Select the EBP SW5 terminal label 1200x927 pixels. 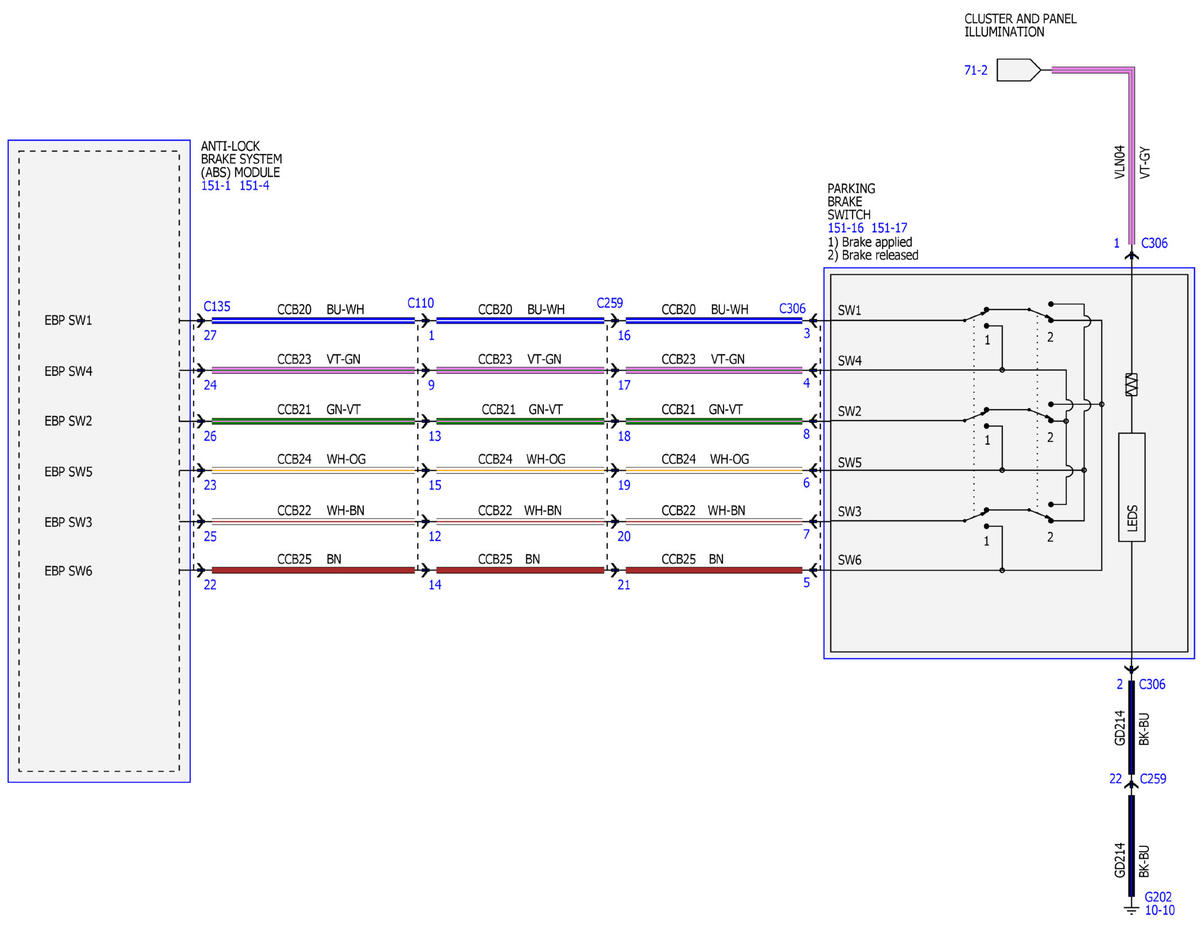coord(68,471)
